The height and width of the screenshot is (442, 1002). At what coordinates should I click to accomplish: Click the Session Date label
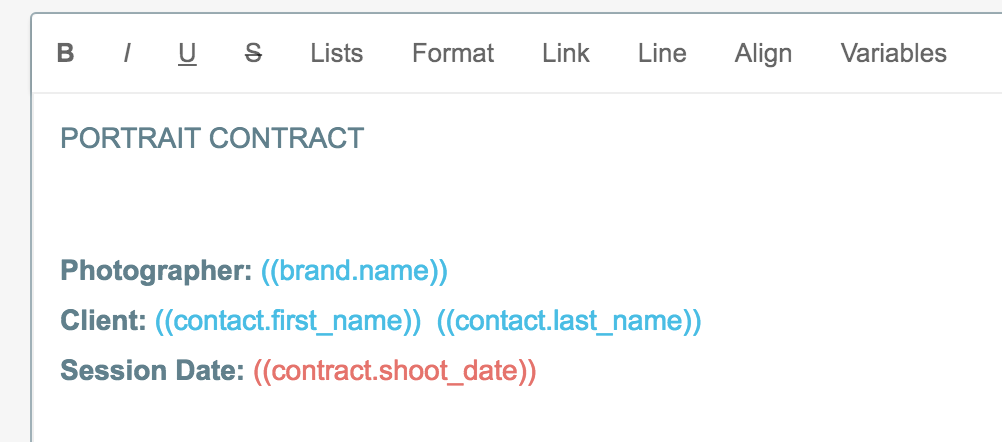tap(152, 371)
